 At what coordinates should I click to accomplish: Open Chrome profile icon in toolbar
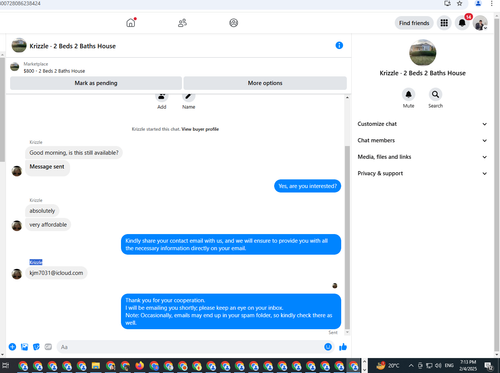coord(478,3)
